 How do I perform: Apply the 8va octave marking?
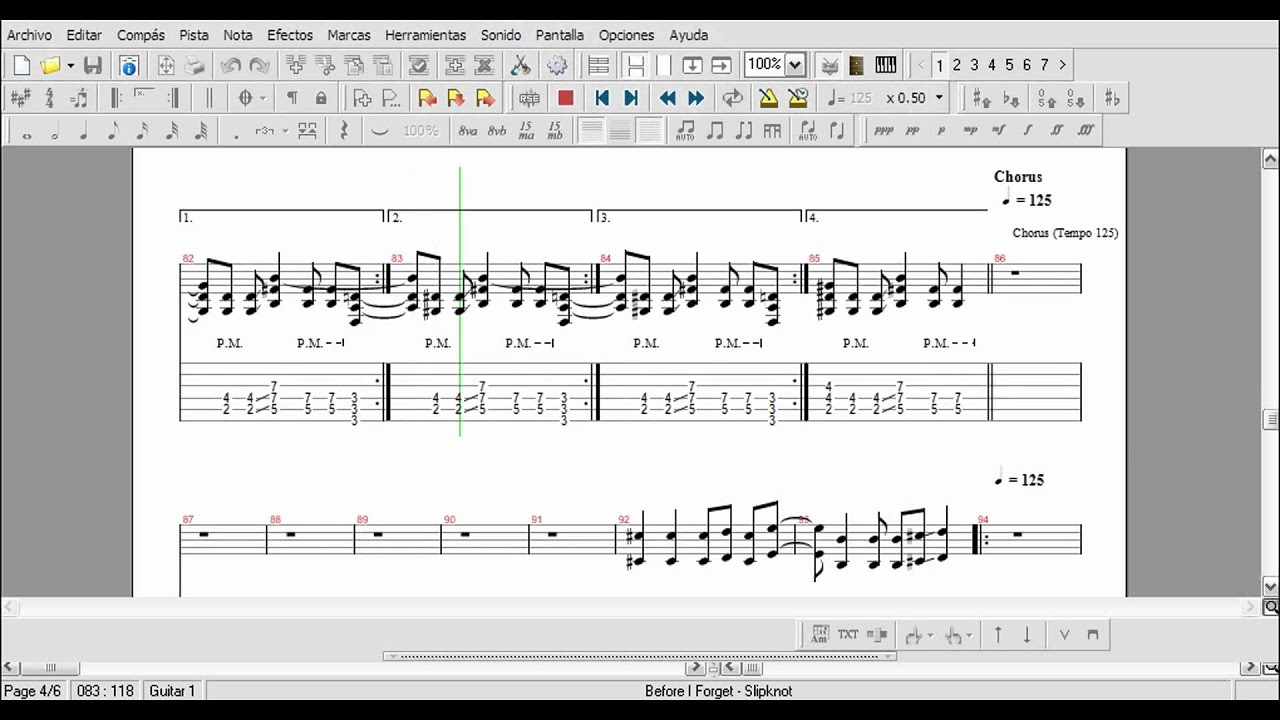468,131
